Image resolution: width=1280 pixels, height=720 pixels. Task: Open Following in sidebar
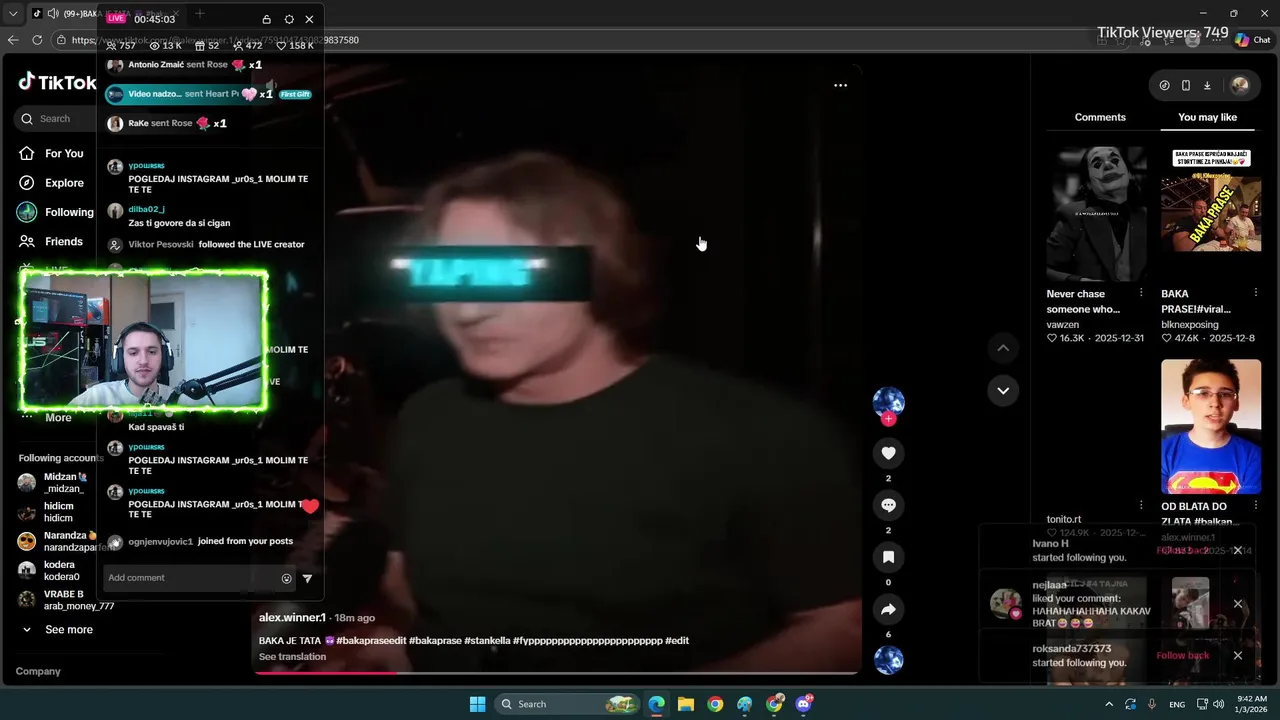click(x=55, y=212)
